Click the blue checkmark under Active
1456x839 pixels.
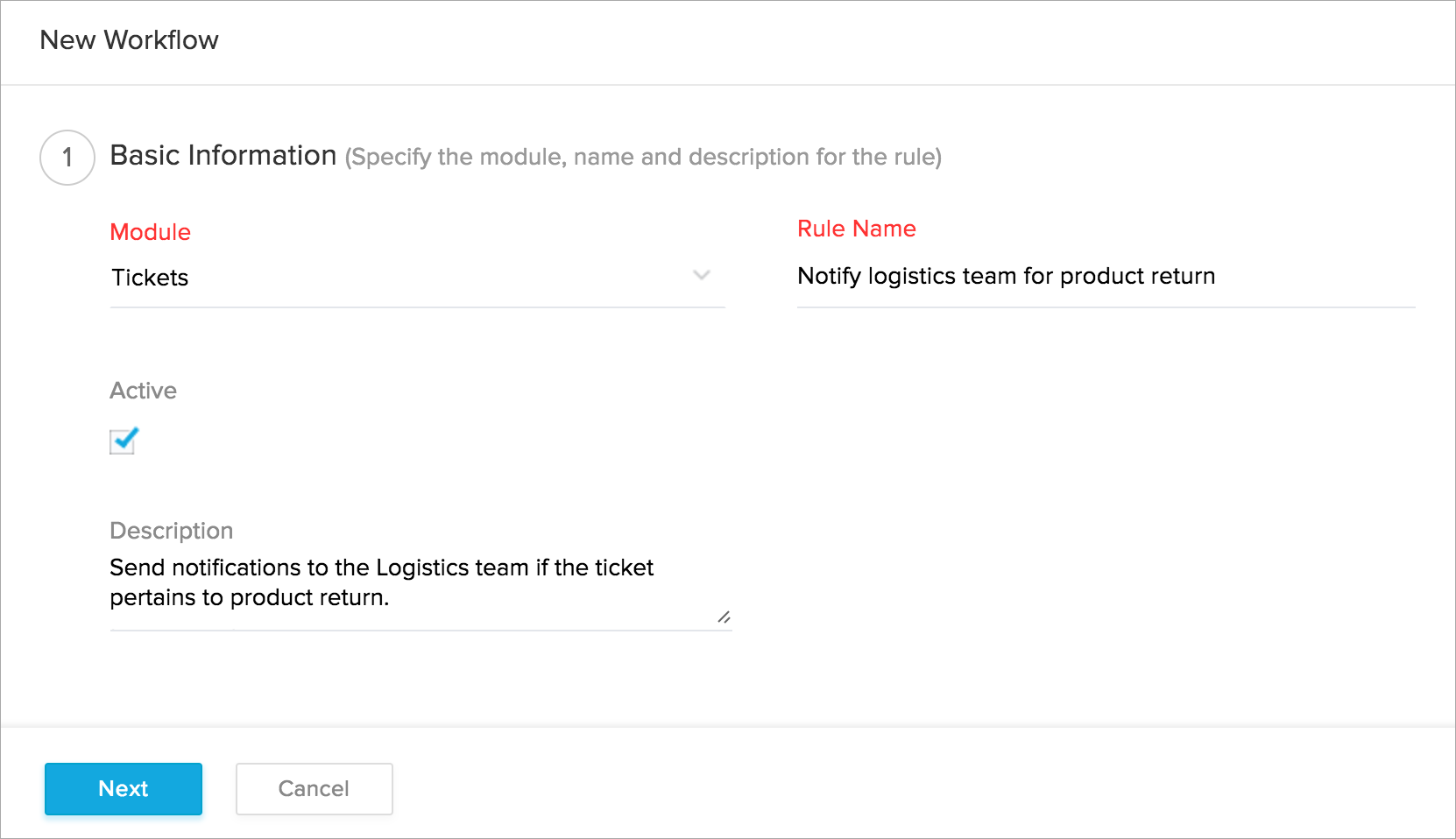126,437
